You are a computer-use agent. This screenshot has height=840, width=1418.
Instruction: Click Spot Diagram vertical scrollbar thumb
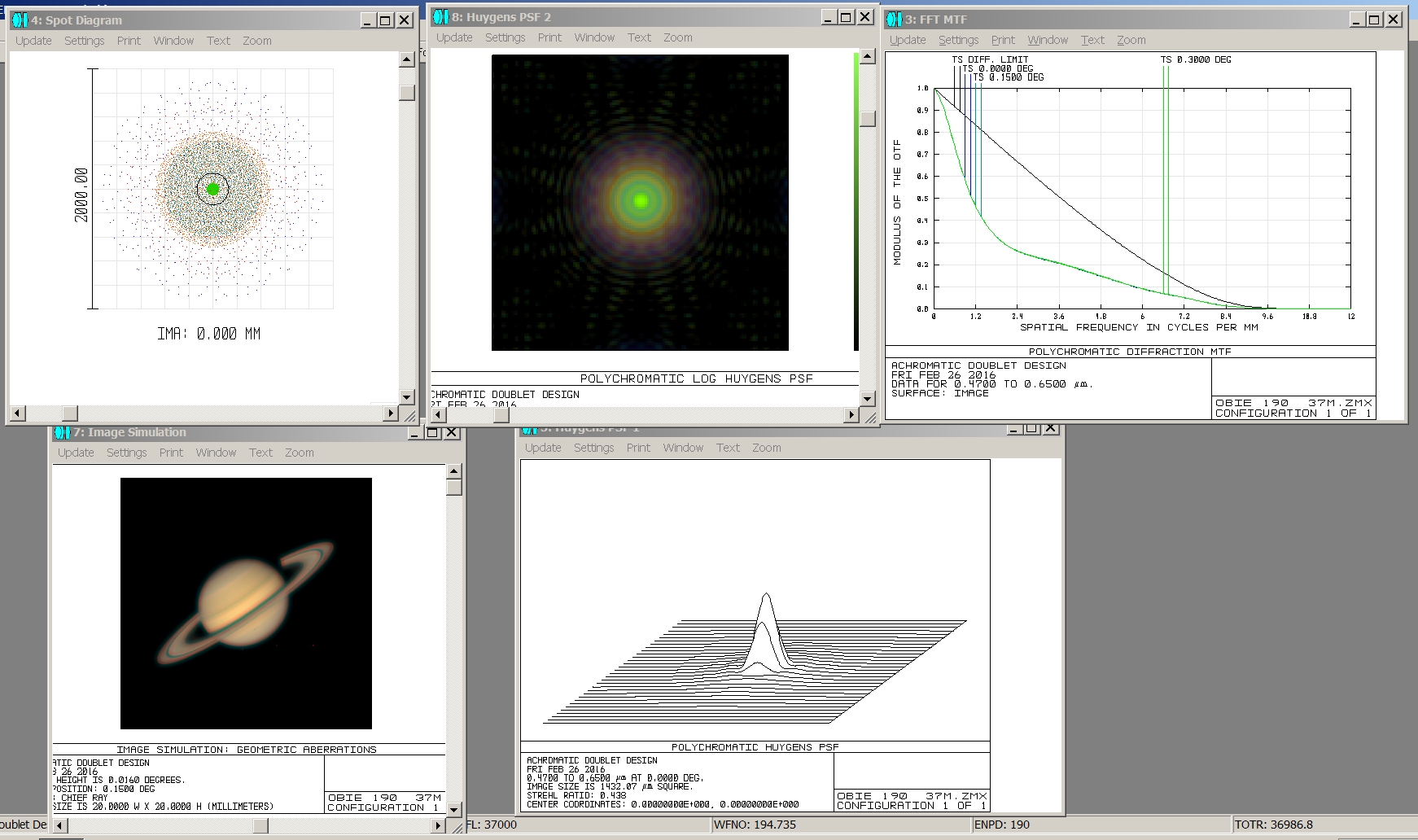[x=407, y=93]
